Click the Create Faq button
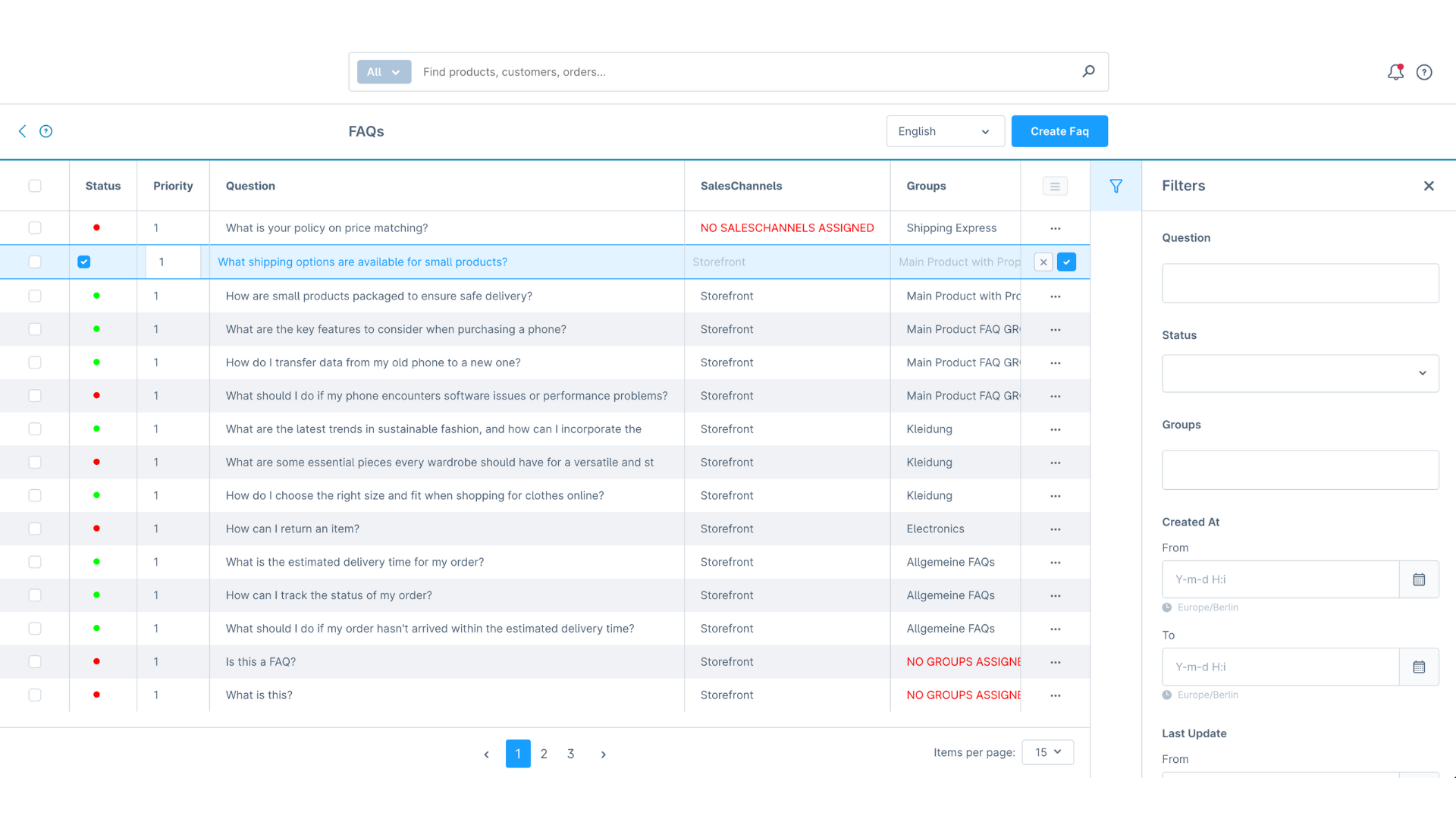Screen dimensions: 1456x819 (x=1059, y=131)
